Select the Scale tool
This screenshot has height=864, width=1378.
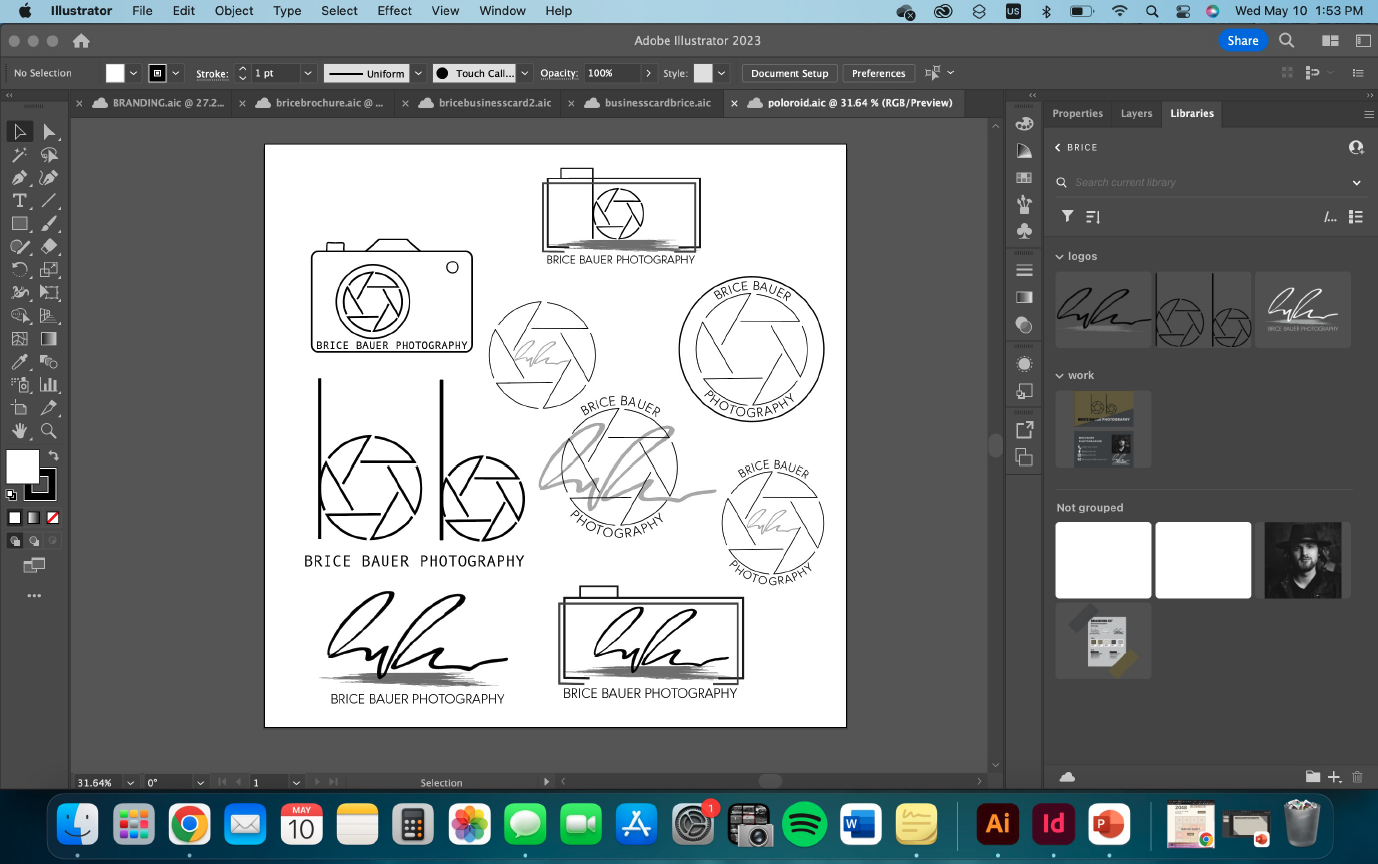coord(49,270)
